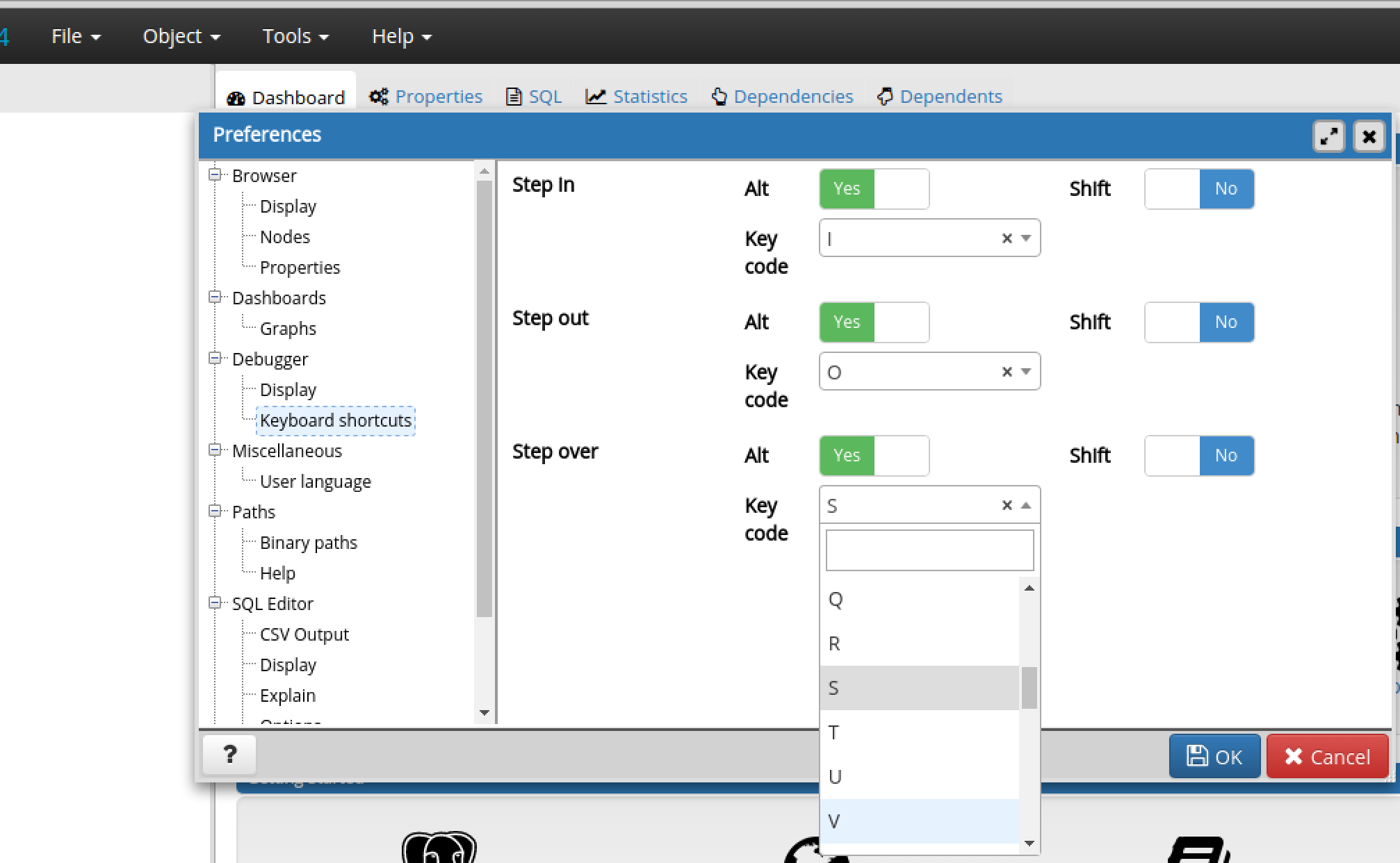The image size is (1400, 863).
Task: Click the Properties gears icon tab
Action: coord(378,97)
